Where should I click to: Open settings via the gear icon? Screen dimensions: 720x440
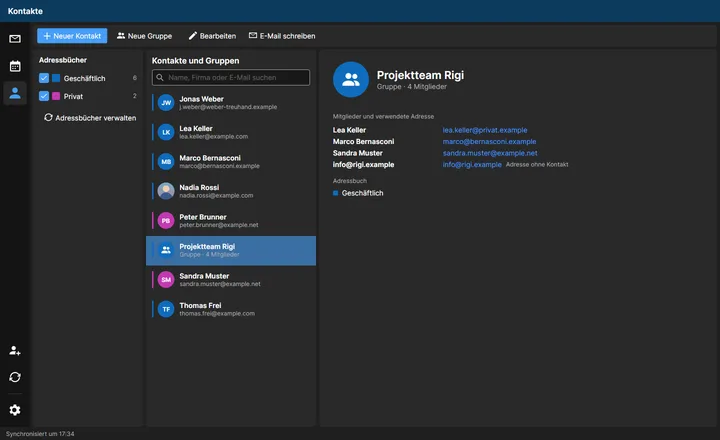(x=15, y=410)
